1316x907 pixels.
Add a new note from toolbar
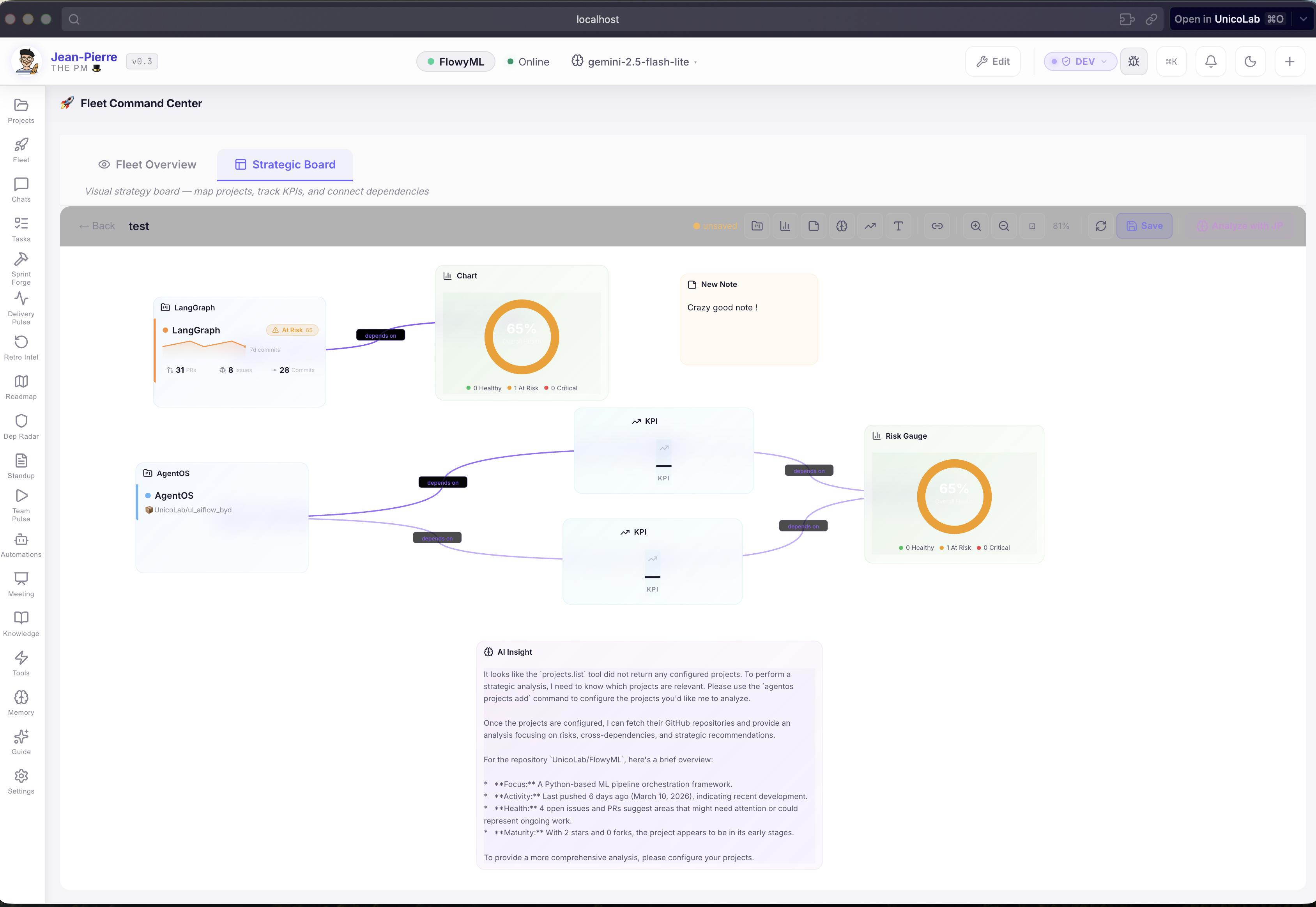[814, 226]
